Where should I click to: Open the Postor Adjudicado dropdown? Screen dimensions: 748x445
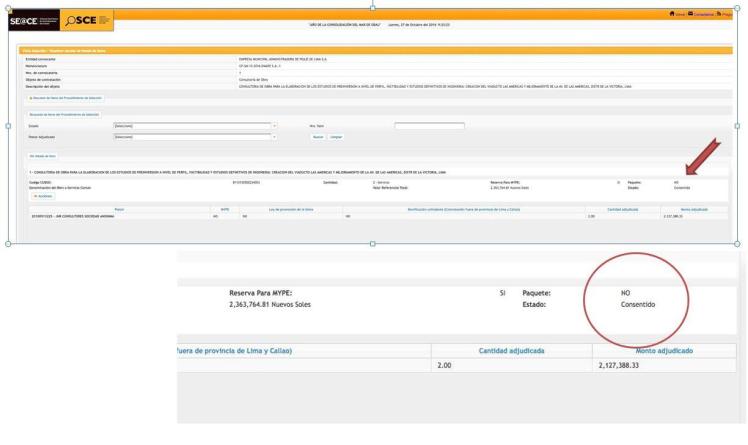tap(195, 136)
